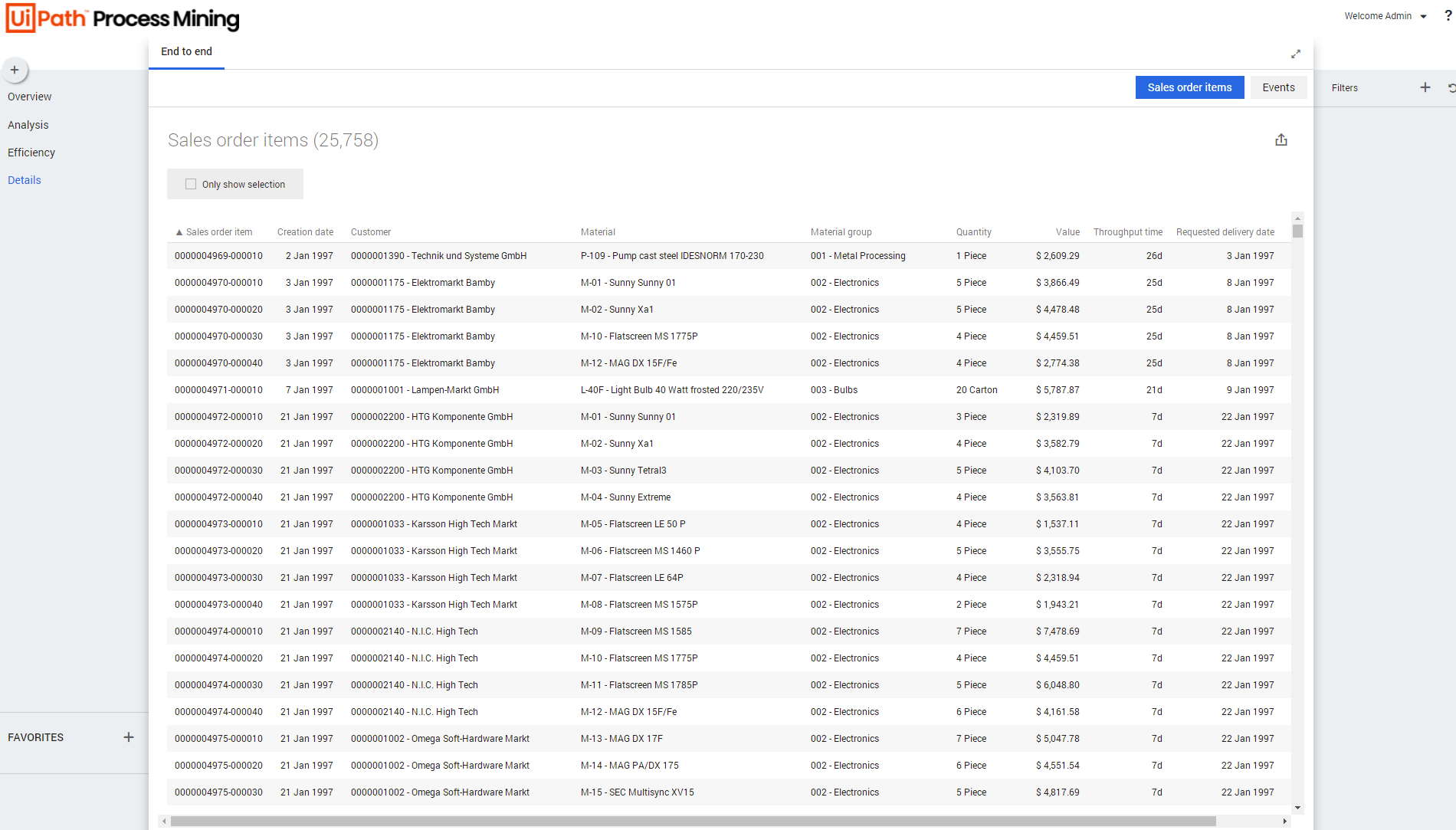This screenshot has height=830, width=1456.
Task: Click the reset filters icon beside plus
Action: tap(1451, 88)
